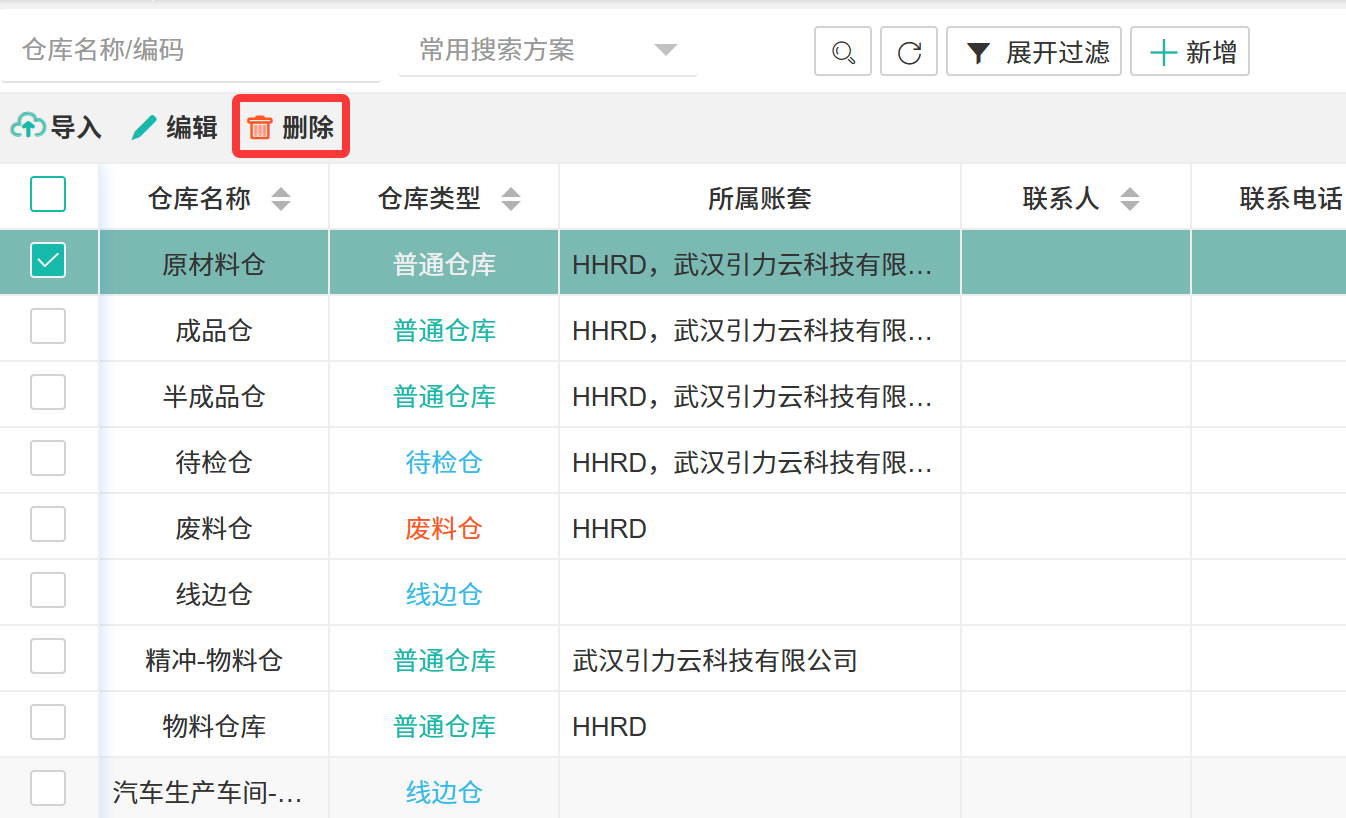Click the 所属账套 column header

point(759,199)
